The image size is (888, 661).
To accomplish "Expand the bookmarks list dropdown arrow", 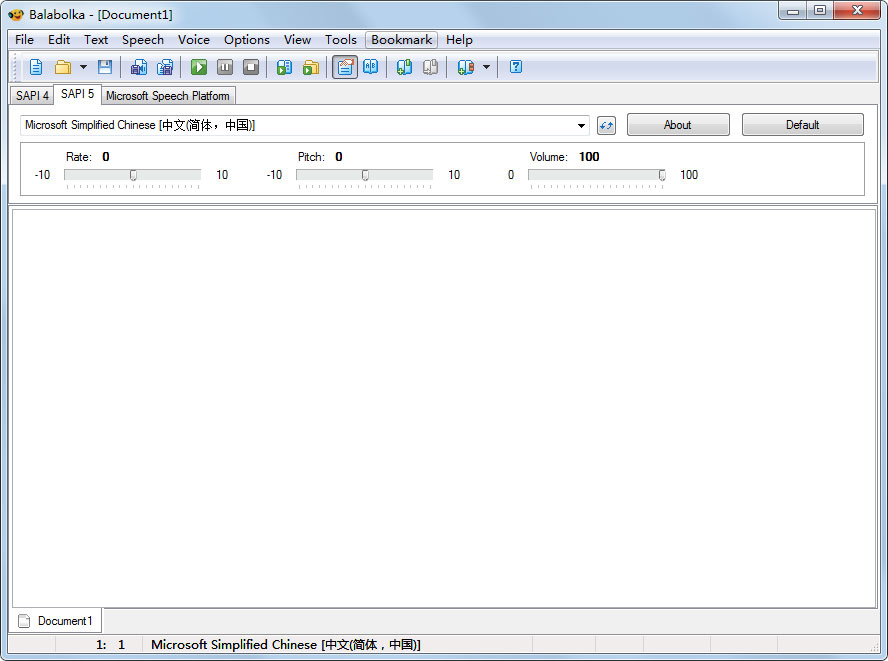I will pyautogui.click(x=486, y=67).
